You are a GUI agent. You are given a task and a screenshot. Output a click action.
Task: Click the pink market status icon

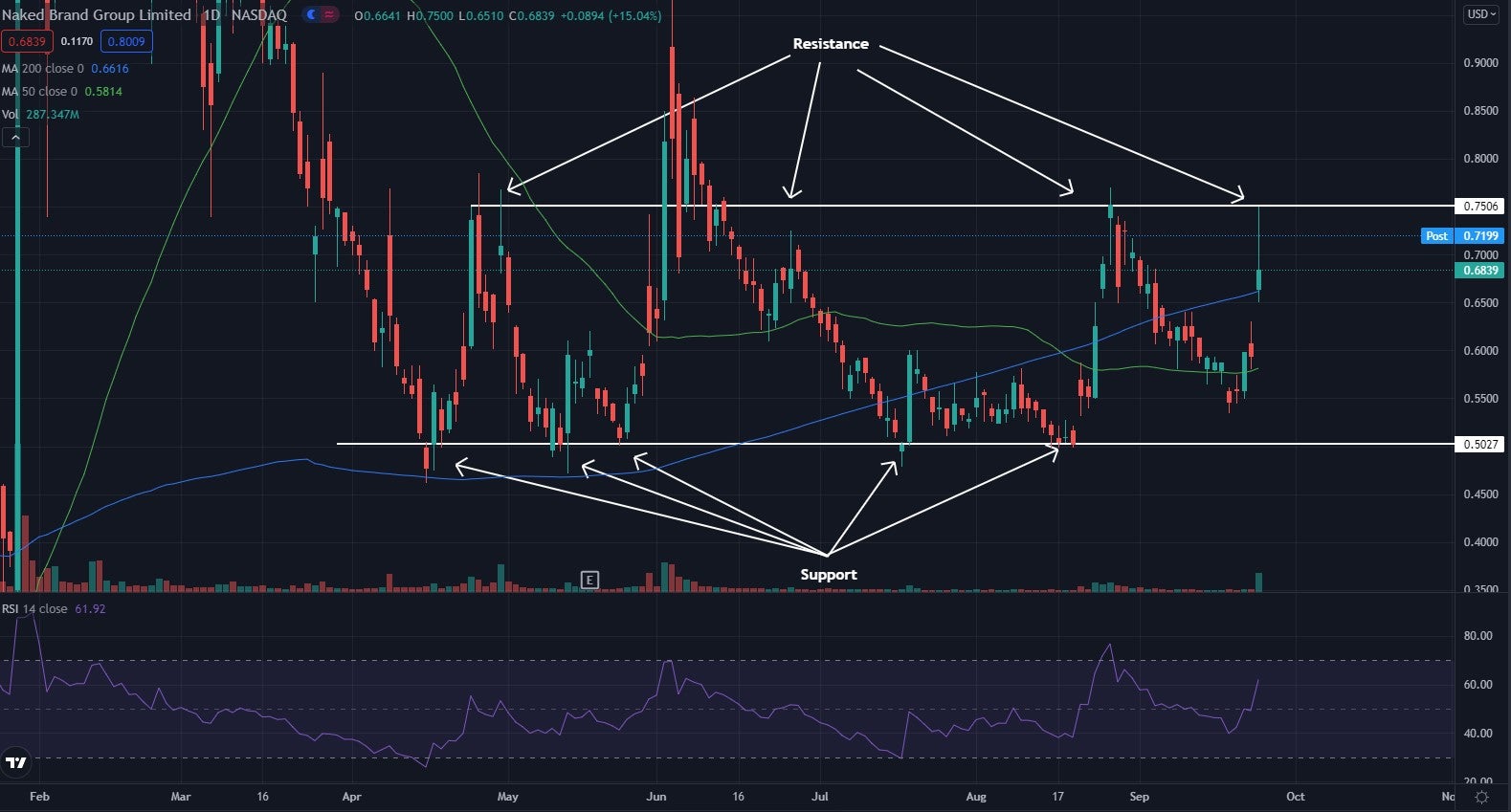click(x=330, y=15)
